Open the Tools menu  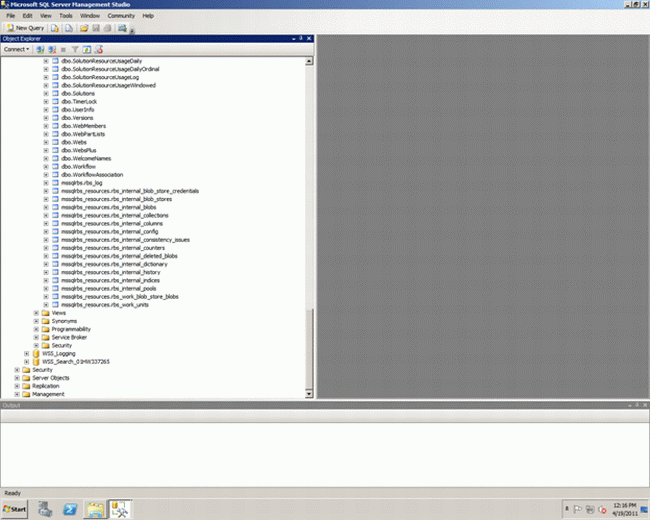65,16
